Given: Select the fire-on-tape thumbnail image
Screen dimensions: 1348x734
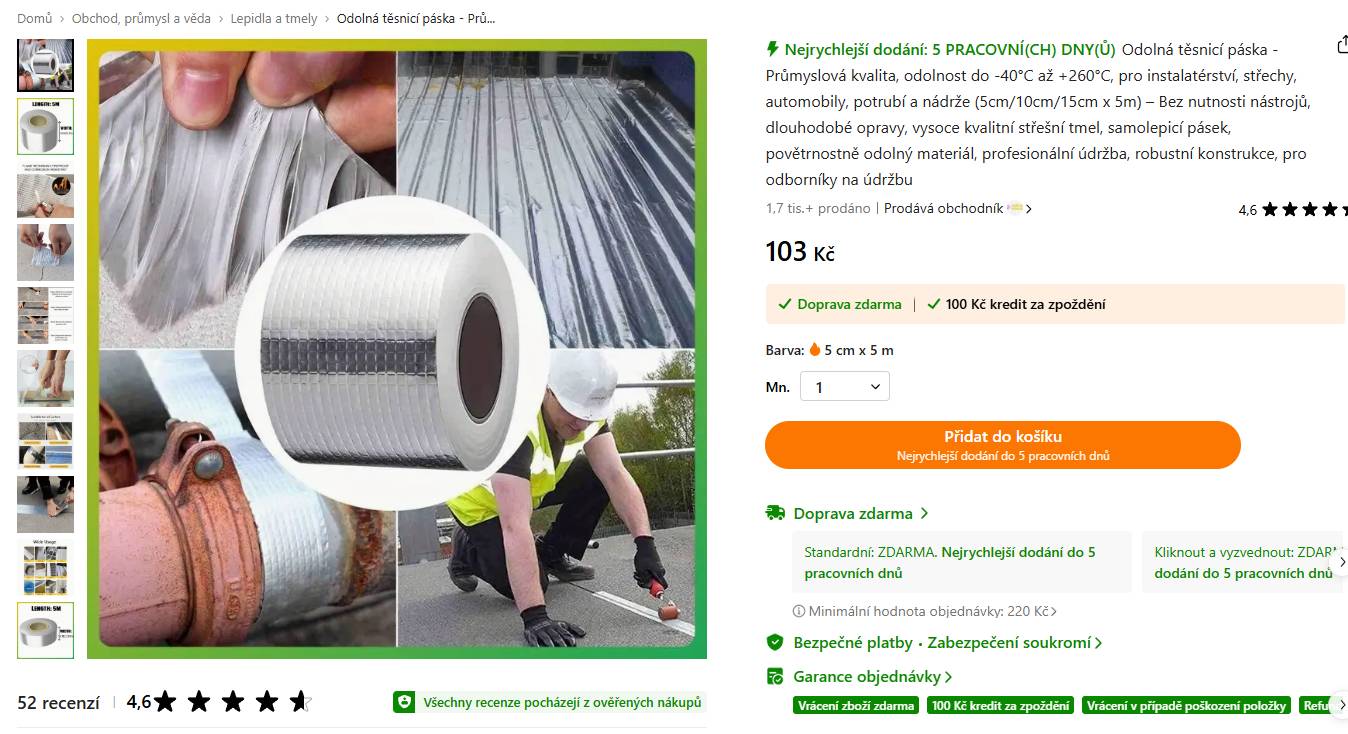Looking at the screenshot, I should (x=46, y=190).
